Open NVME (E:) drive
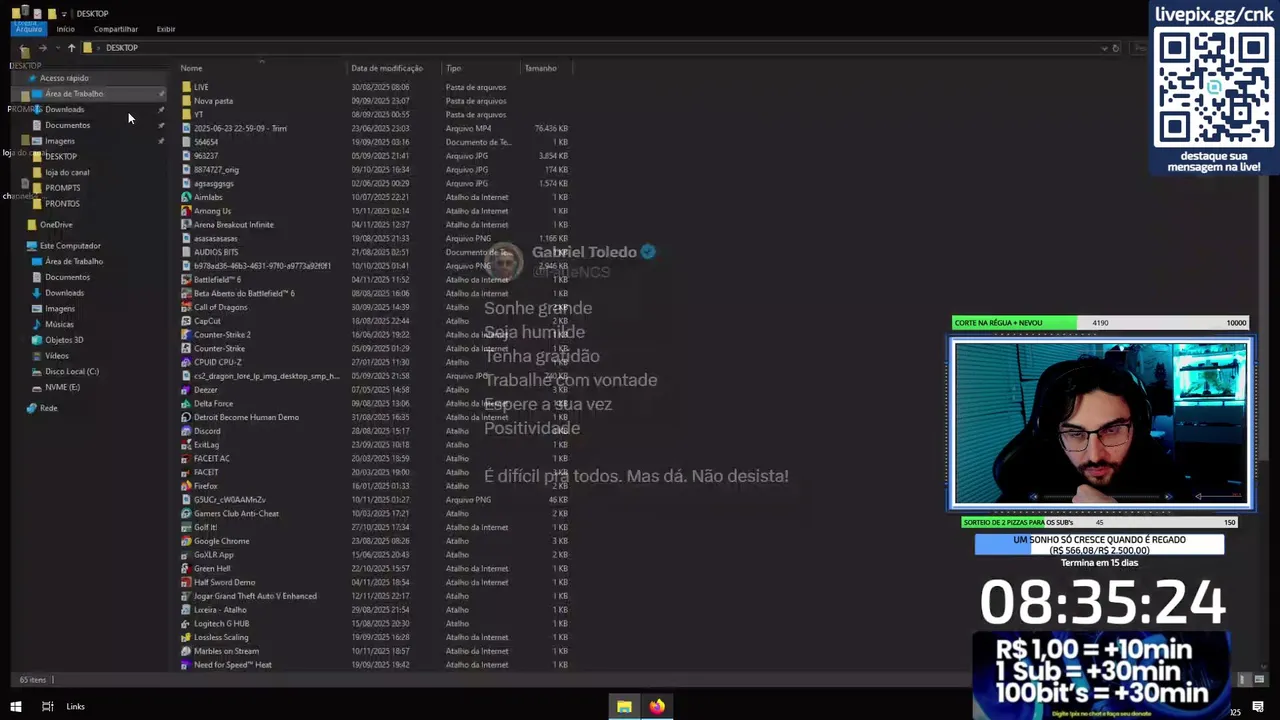The width and height of the screenshot is (1280, 720). tap(62, 387)
